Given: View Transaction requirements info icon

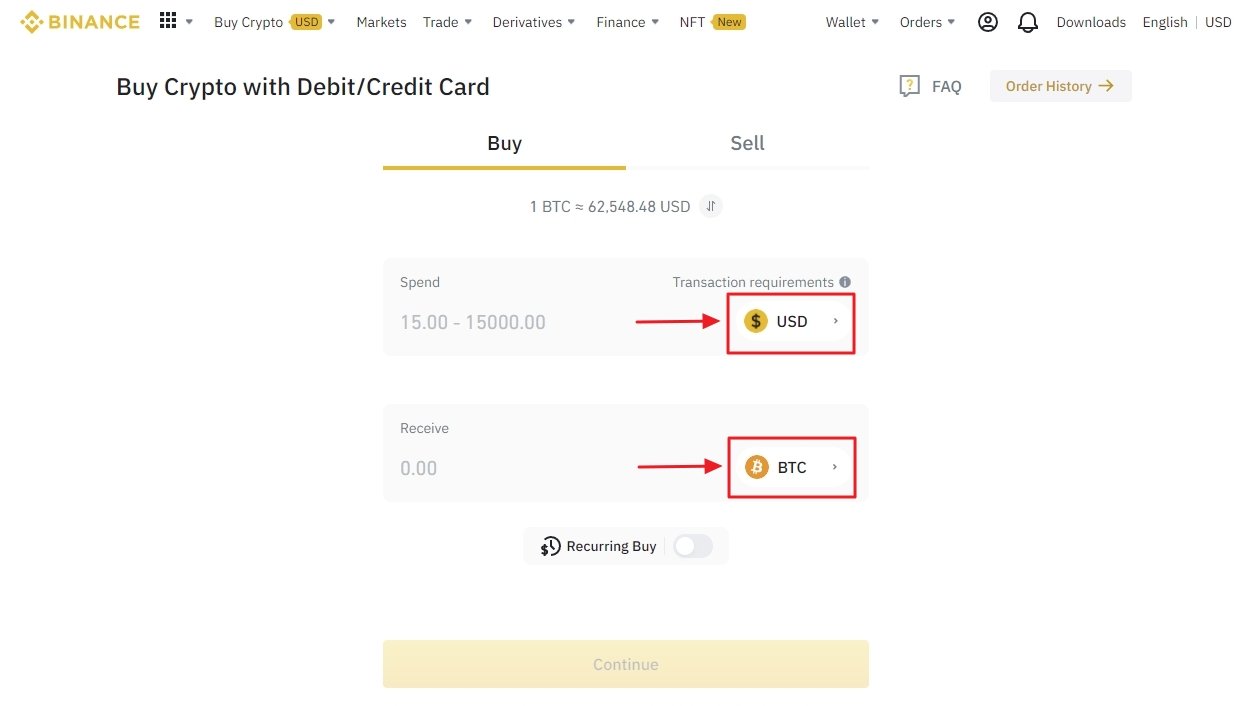Looking at the screenshot, I should tap(845, 281).
